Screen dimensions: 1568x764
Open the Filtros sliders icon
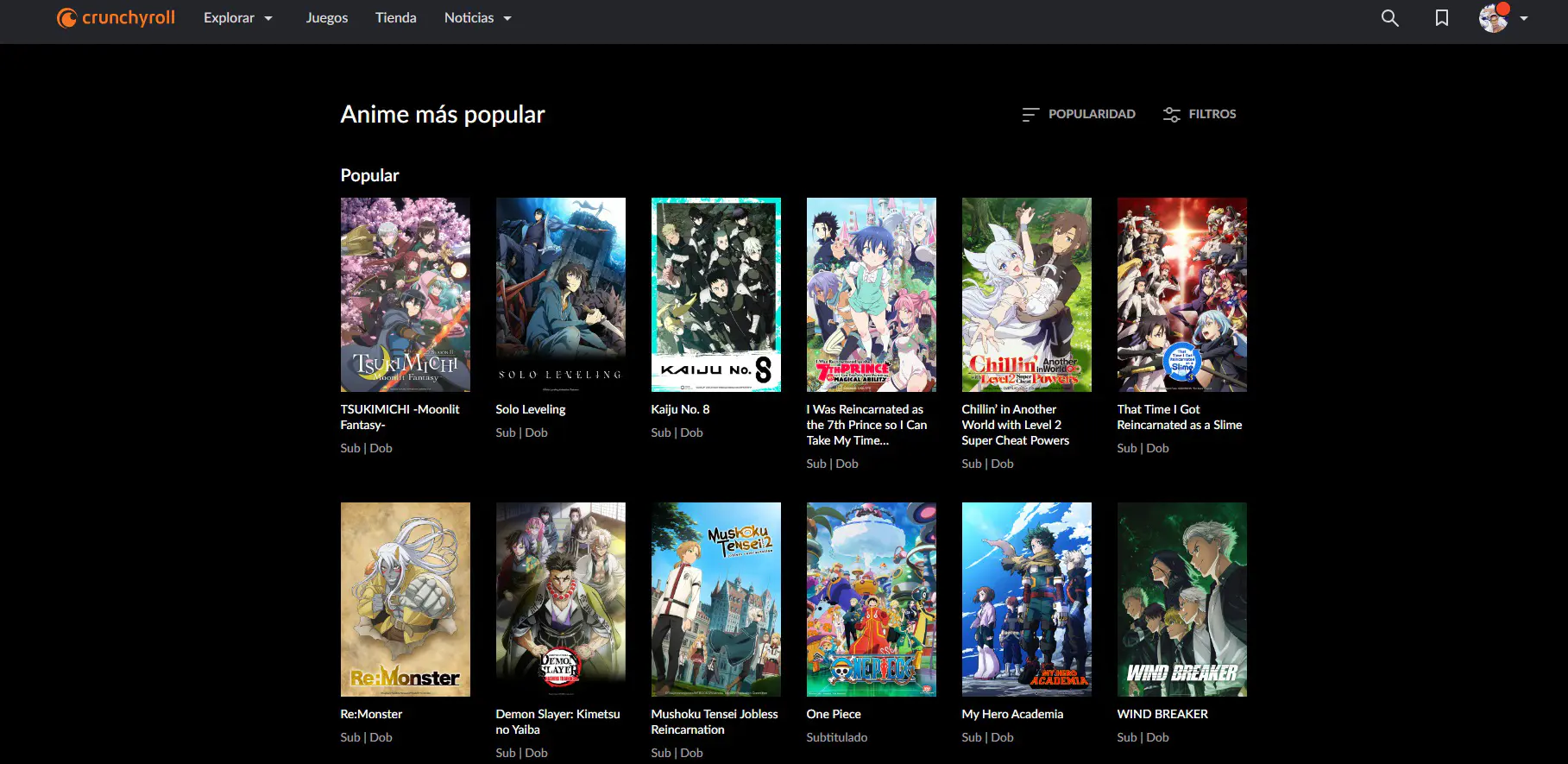tap(1171, 114)
